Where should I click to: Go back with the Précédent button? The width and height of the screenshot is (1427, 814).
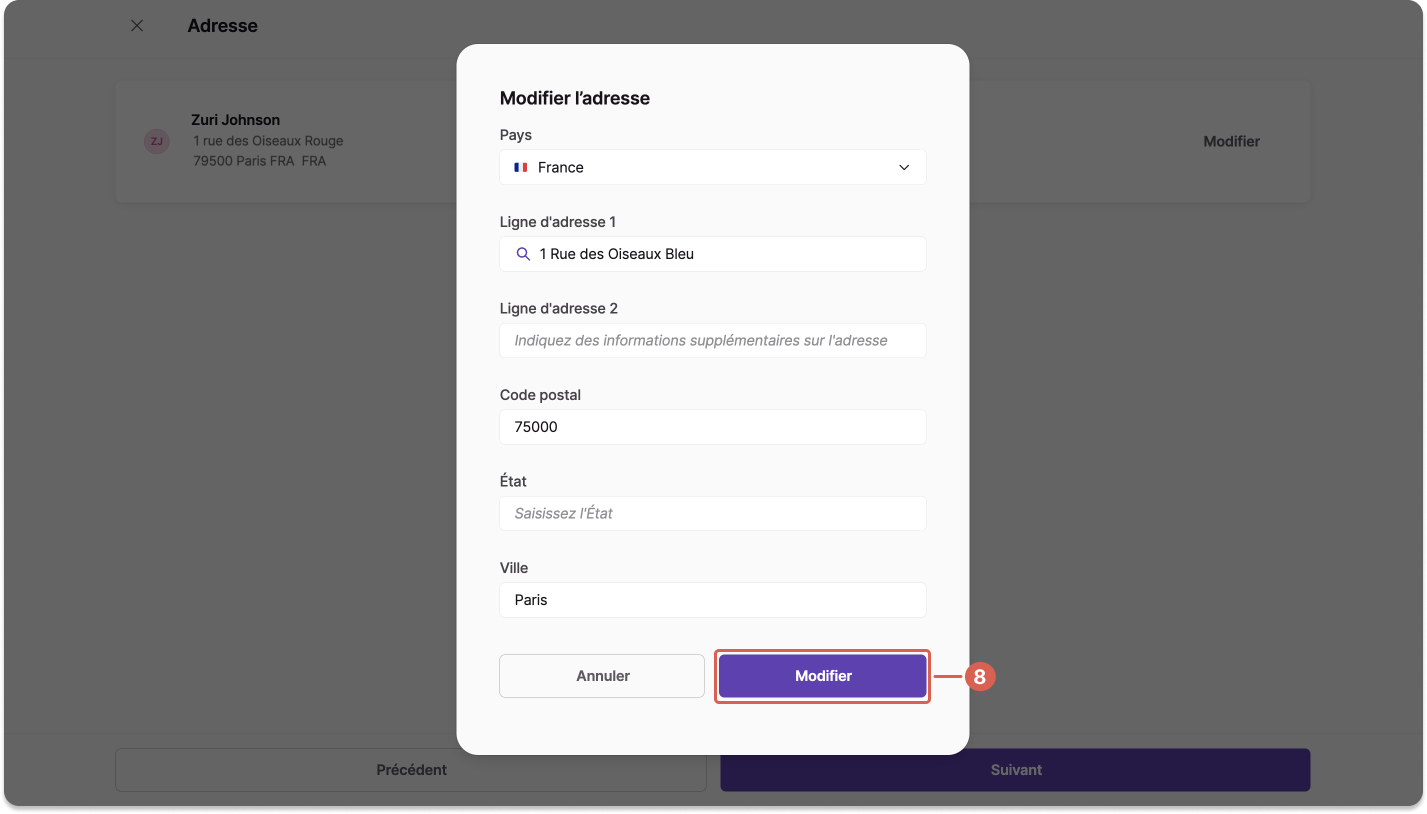click(412, 770)
